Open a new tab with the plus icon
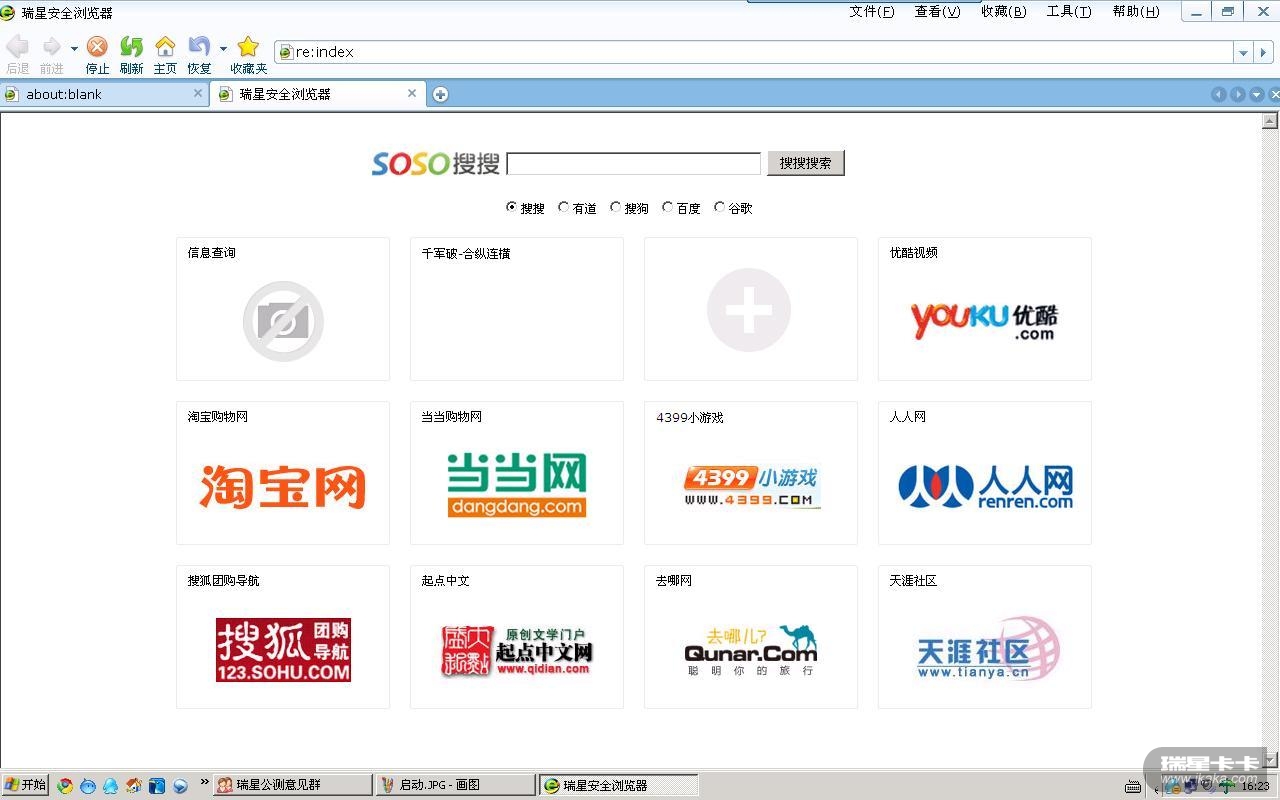 (x=440, y=94)
